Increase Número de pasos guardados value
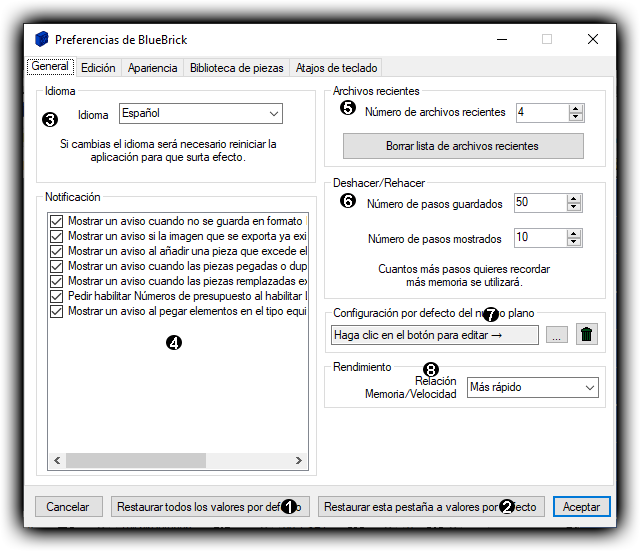The width and height of the screenshot is (640, 551). tap(574, 199)
